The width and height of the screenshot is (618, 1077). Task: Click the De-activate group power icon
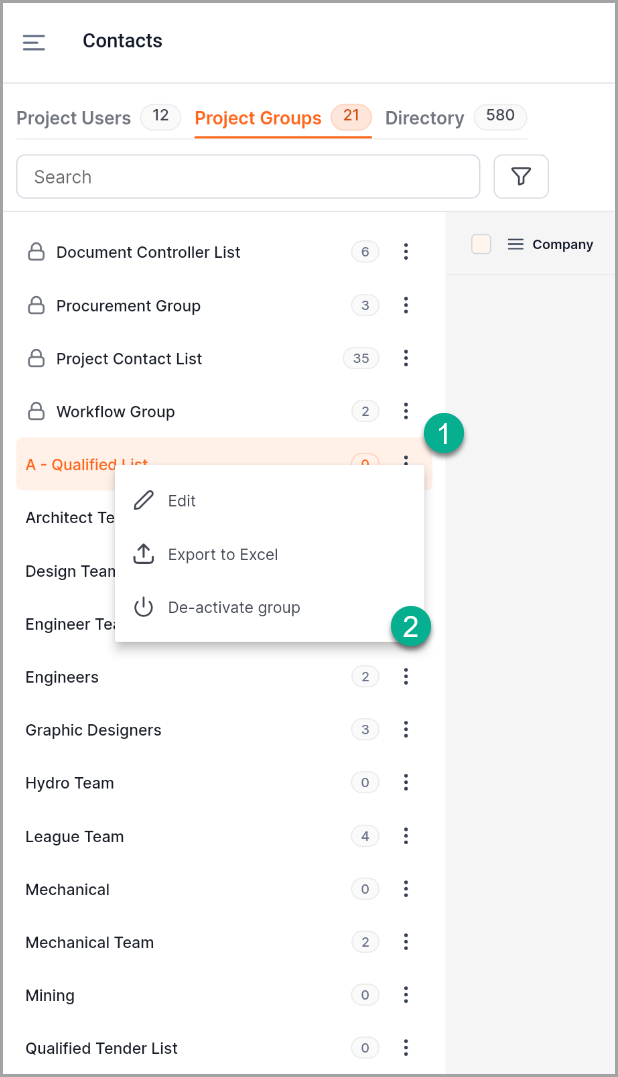tap(144, 607)
